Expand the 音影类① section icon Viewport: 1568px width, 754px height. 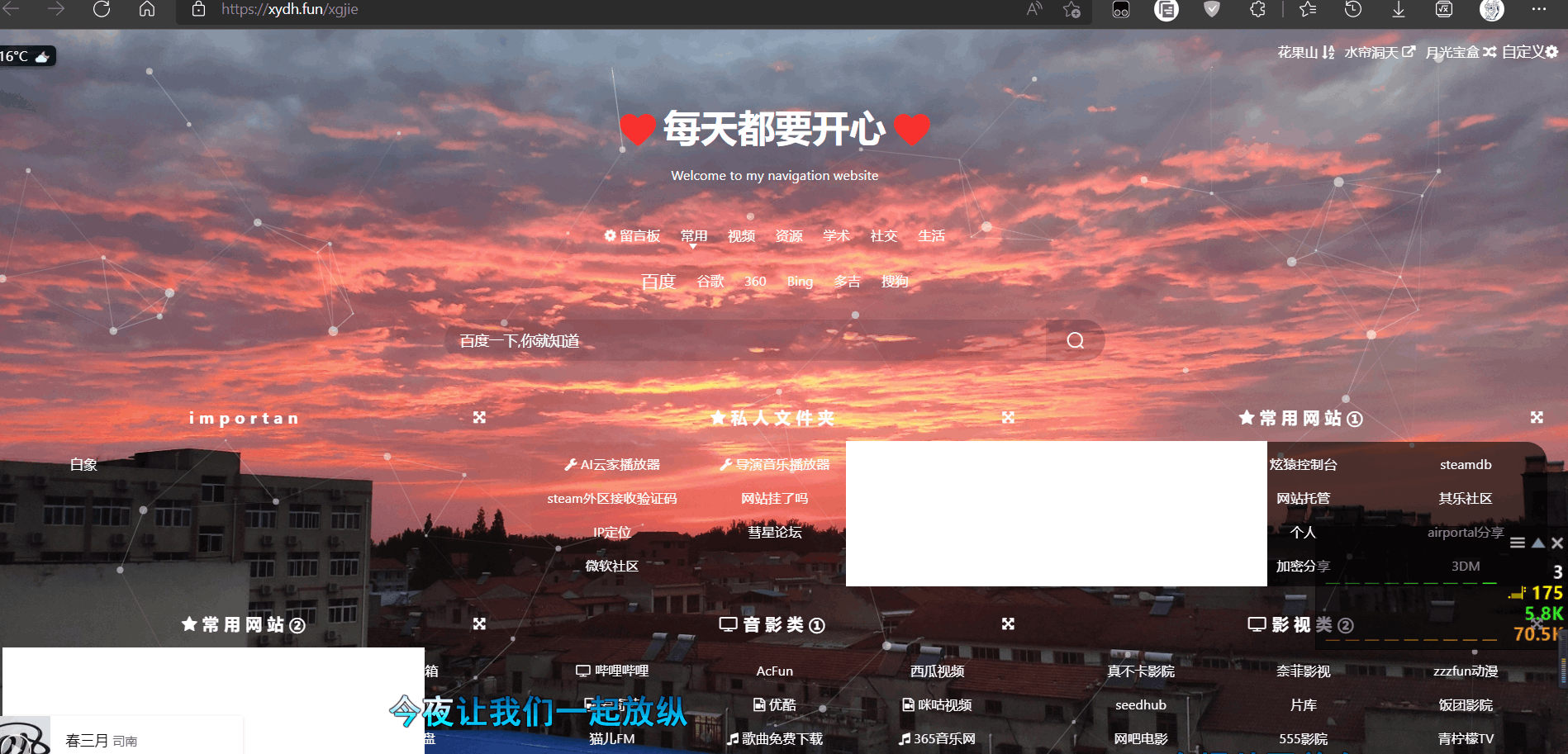coord(1008,624)
